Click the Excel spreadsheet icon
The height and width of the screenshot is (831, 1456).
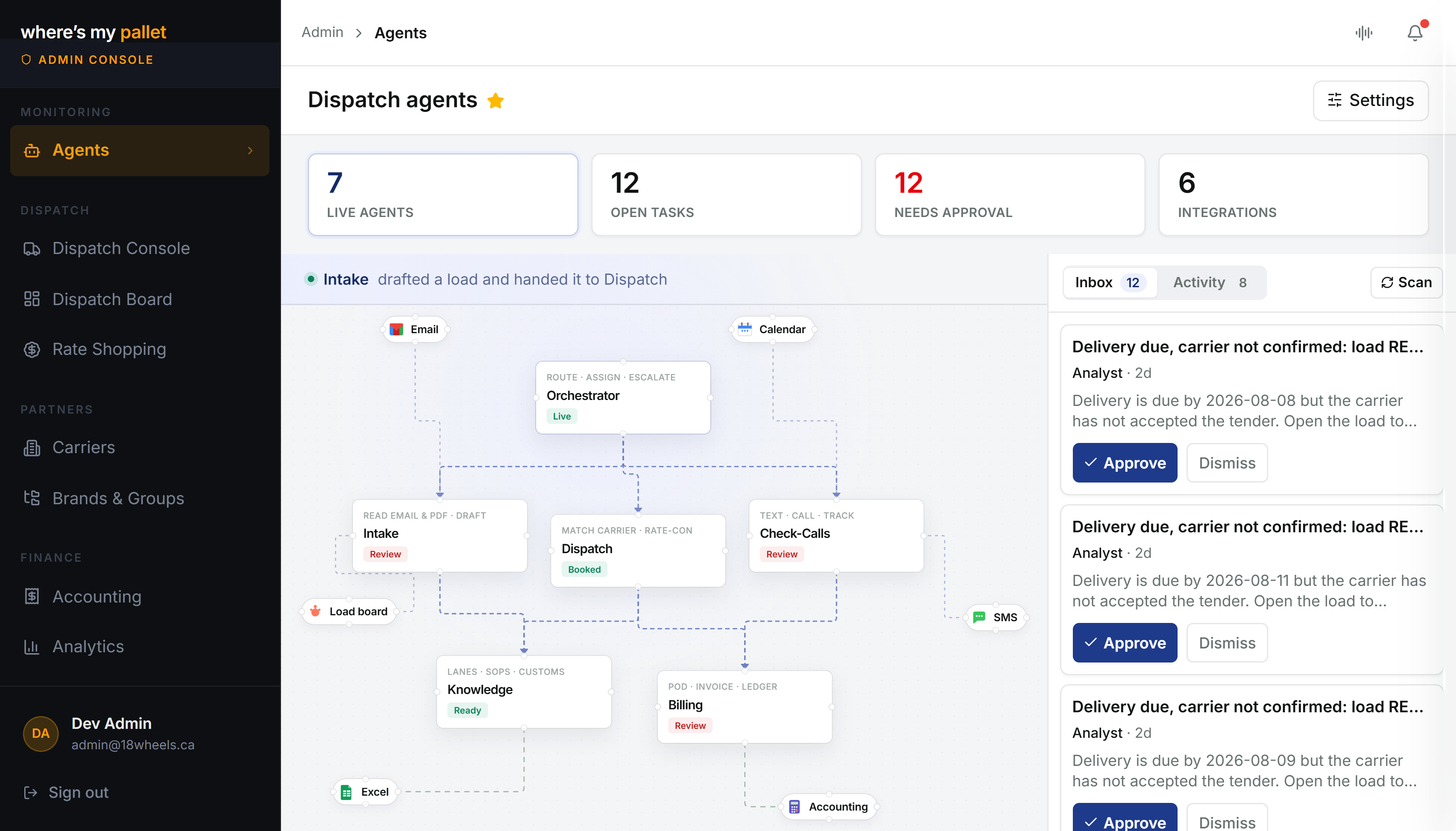346,791
